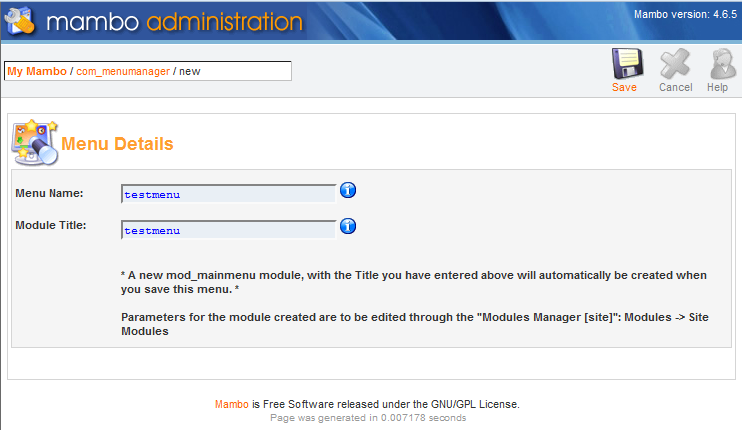Open Help via headset person icon
Viewport: 742px width, 430px height.
723,63
